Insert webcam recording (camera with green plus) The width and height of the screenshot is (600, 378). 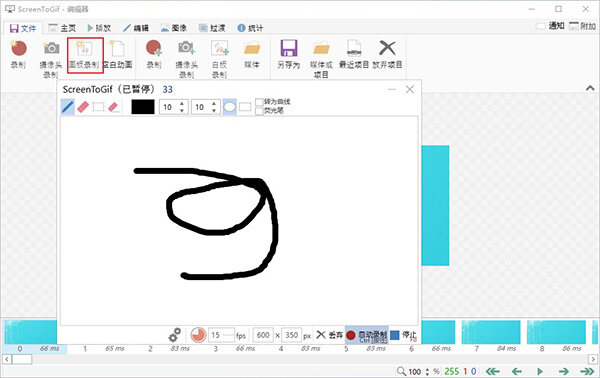[x=186, y=59]
